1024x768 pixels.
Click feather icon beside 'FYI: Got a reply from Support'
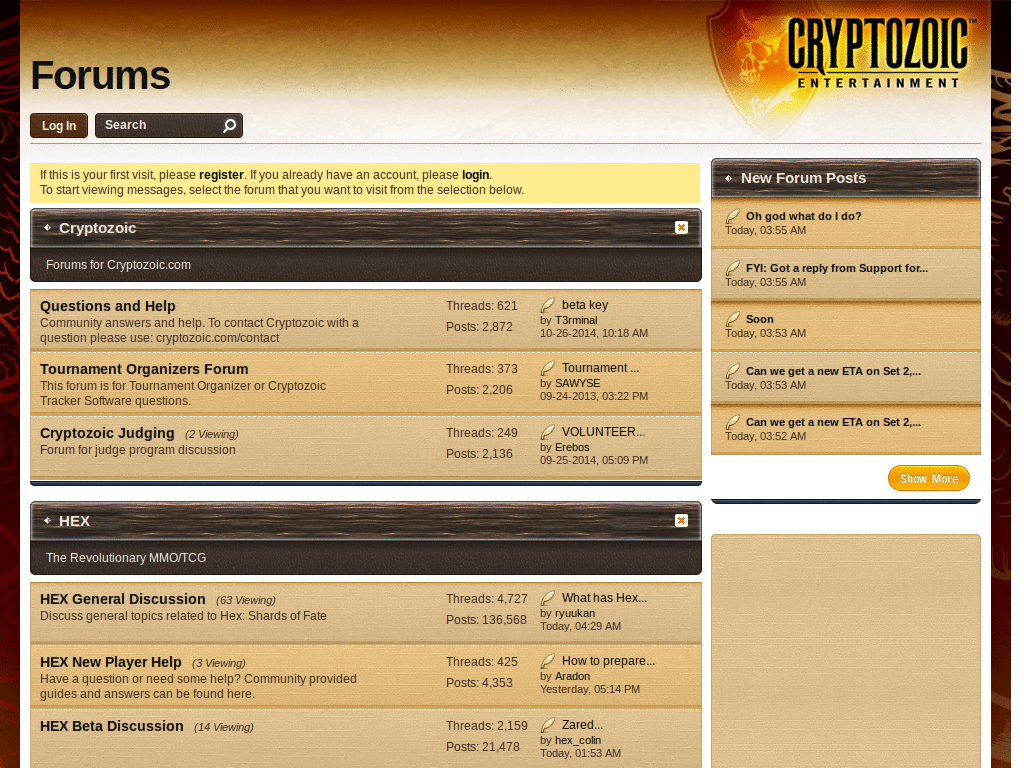(x=733, y=268)
